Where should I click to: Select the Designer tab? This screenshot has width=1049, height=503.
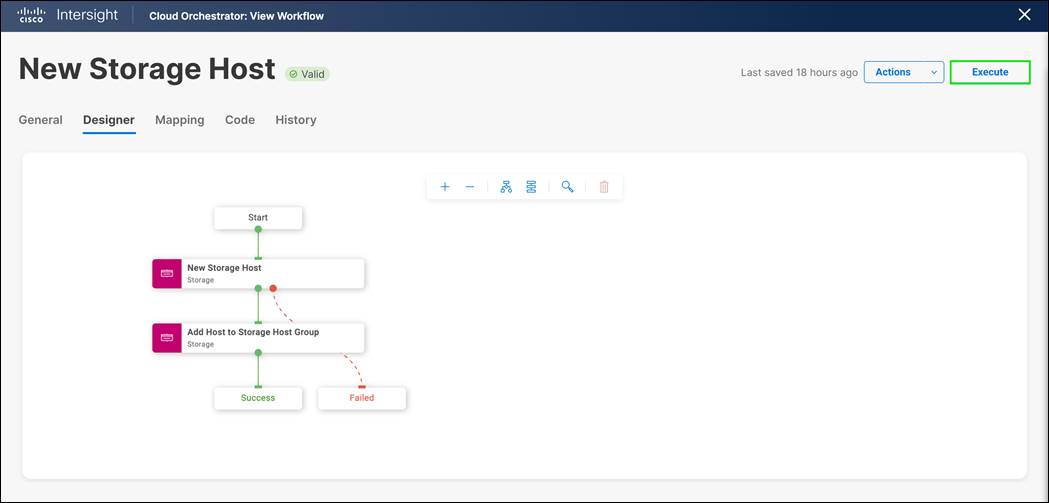point(108,120)
